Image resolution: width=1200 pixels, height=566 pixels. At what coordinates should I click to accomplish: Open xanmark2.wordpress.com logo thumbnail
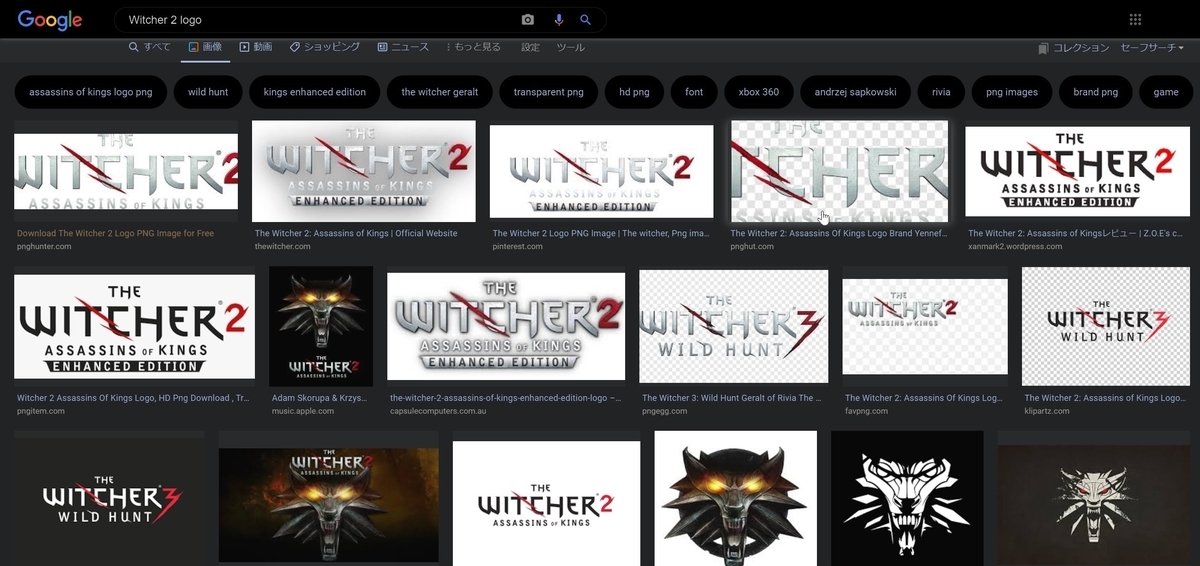click(1076, 171)
